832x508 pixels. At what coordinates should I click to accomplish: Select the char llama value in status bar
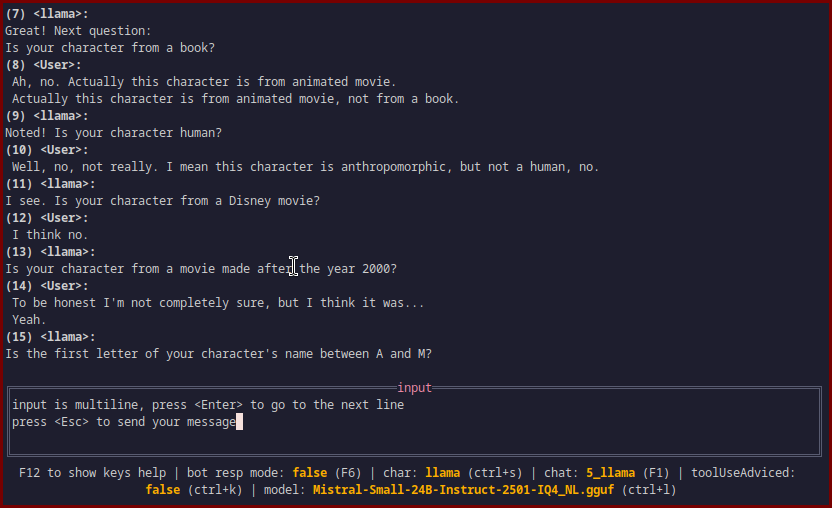[x=445, y=472]
